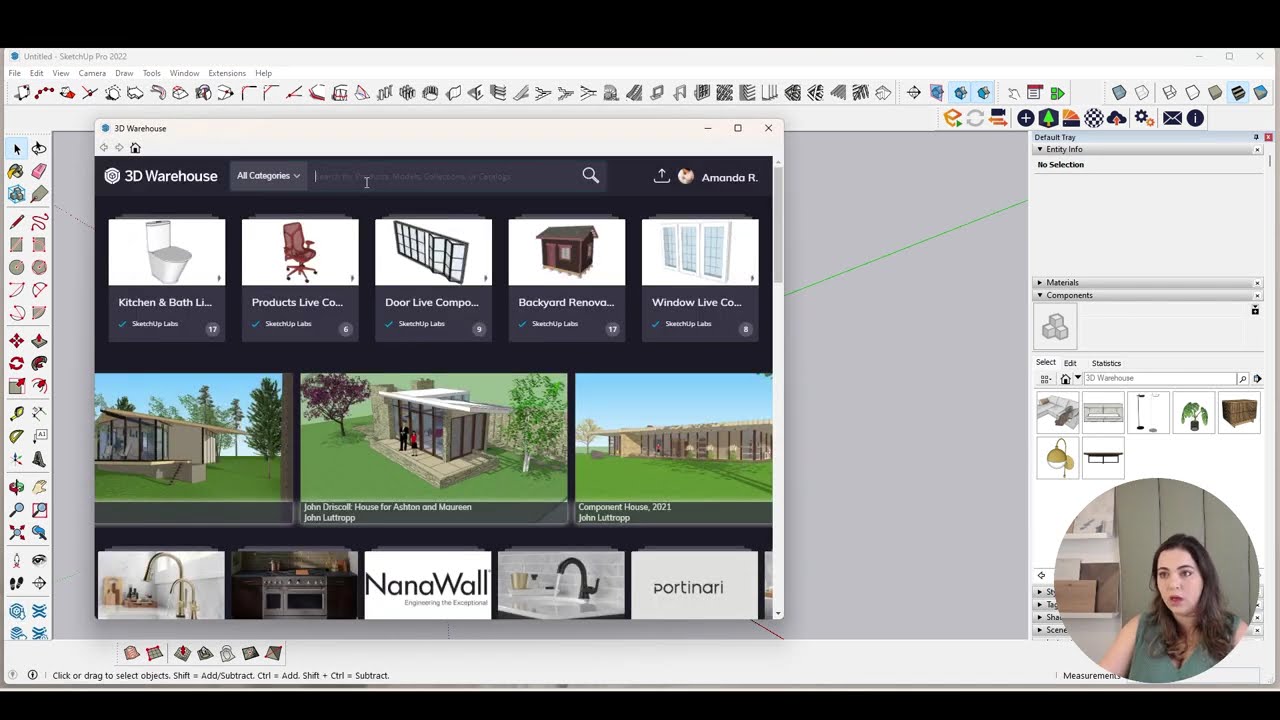The image size is (1280, 720).
Task: Open Kitchen & Bath collection card
Action: coord(166,278)
